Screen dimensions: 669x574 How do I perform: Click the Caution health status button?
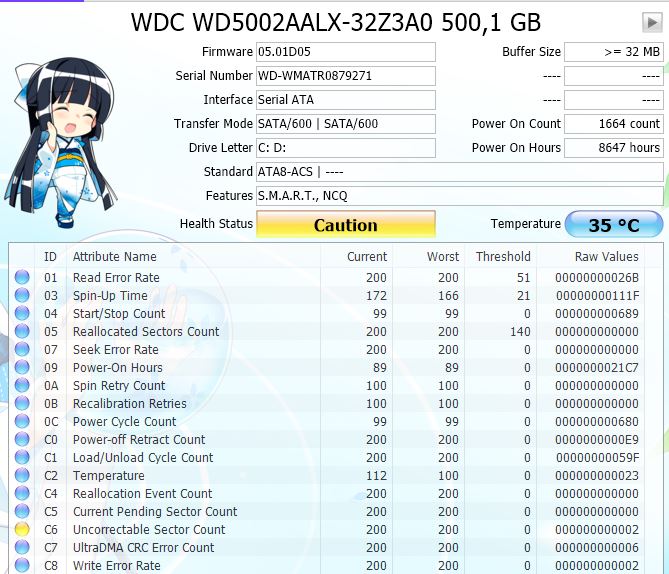(346, 224)
